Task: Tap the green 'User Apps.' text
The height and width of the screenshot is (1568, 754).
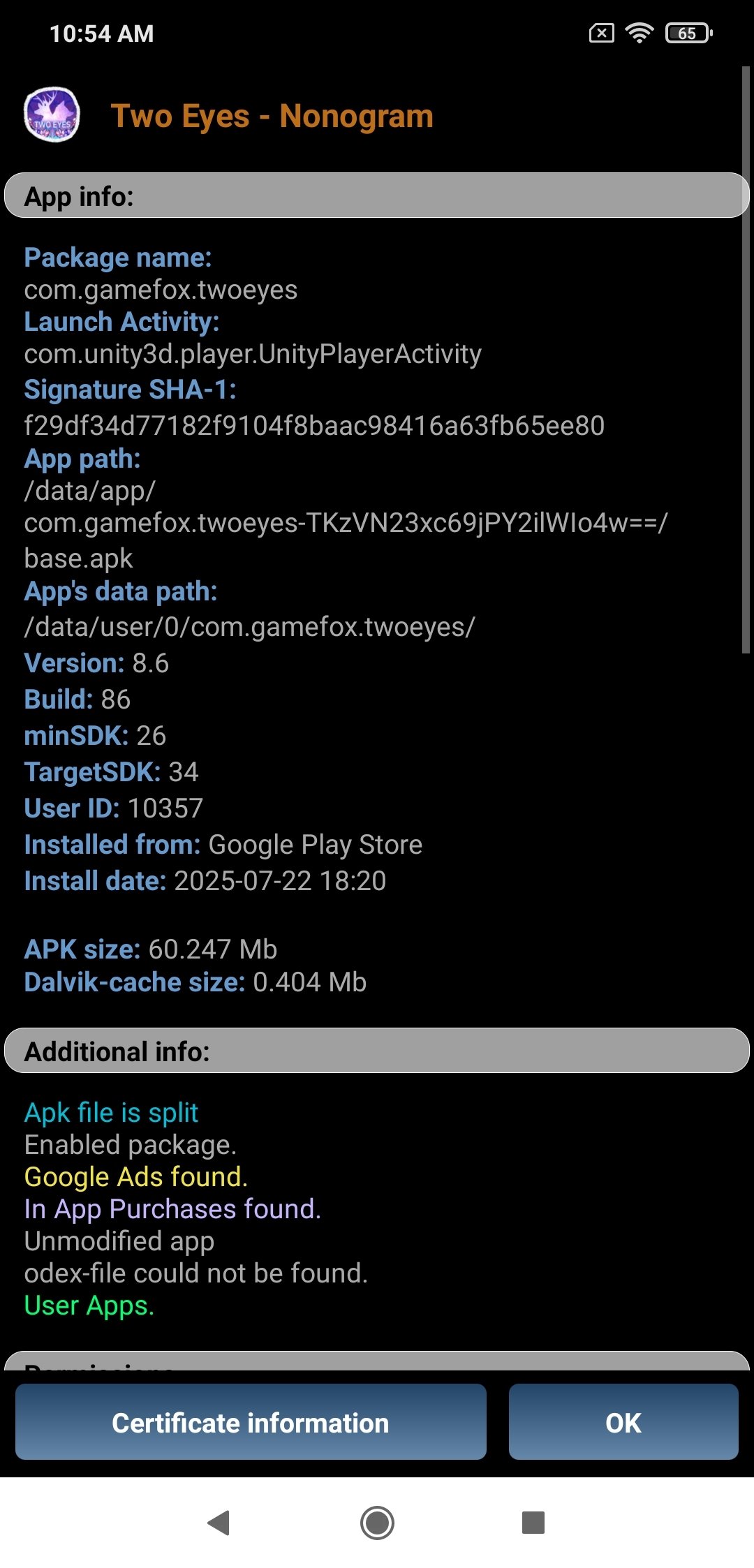Action: pyautogui.click(x=89, y=1306)
